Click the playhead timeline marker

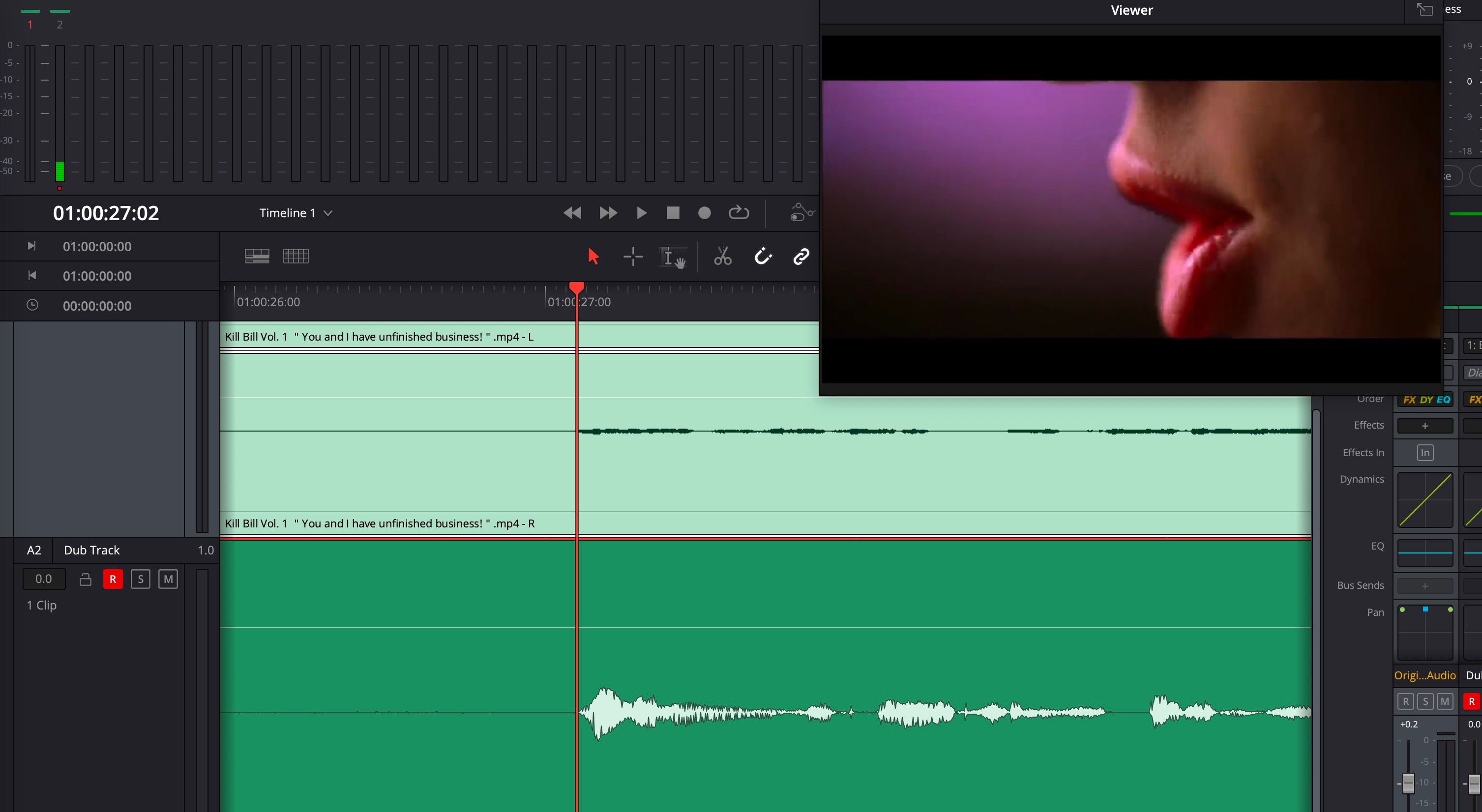coord(576,288)
